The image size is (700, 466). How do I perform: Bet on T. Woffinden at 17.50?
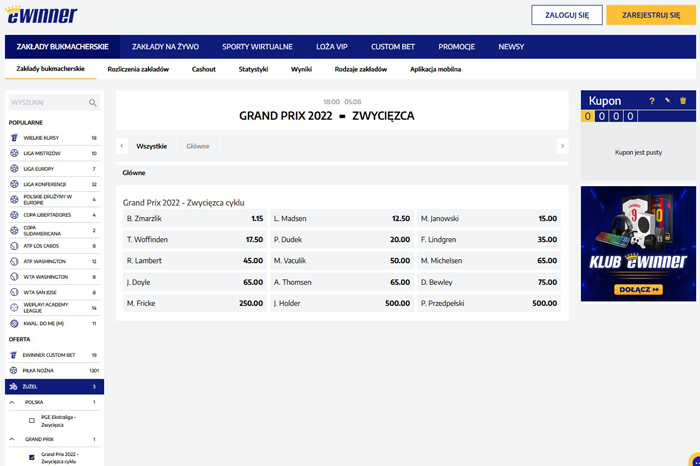(195, 240)
